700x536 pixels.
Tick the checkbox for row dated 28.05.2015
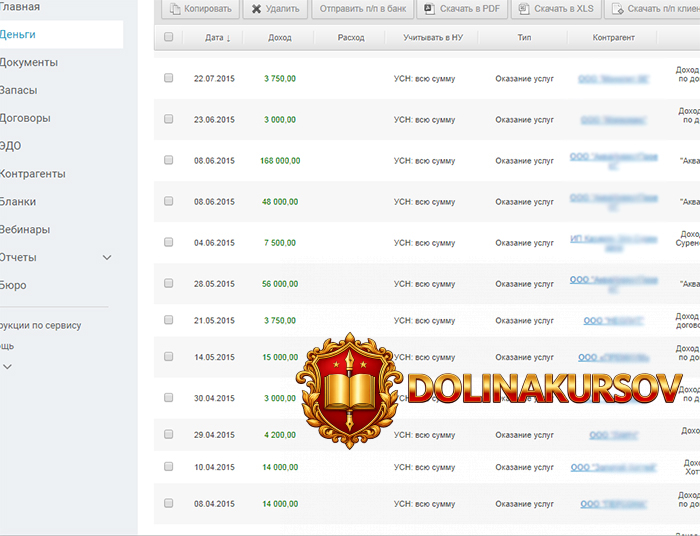click(x=168, y=283)
